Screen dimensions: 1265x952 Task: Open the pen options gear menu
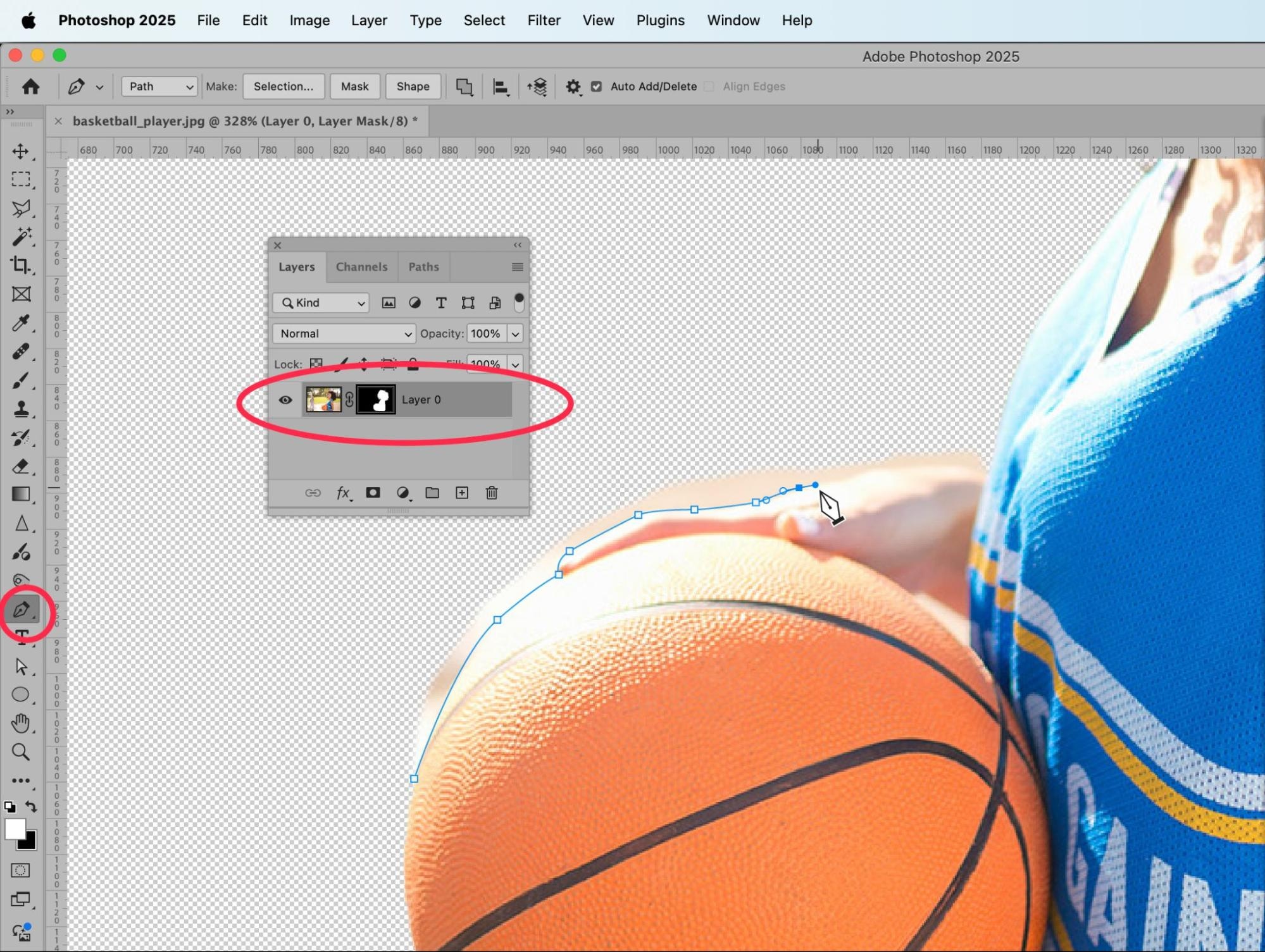[573, 87]
